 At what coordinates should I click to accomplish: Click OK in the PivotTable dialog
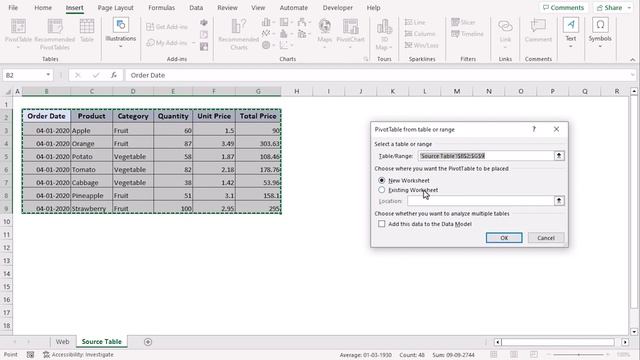click(x=504, y=238)
